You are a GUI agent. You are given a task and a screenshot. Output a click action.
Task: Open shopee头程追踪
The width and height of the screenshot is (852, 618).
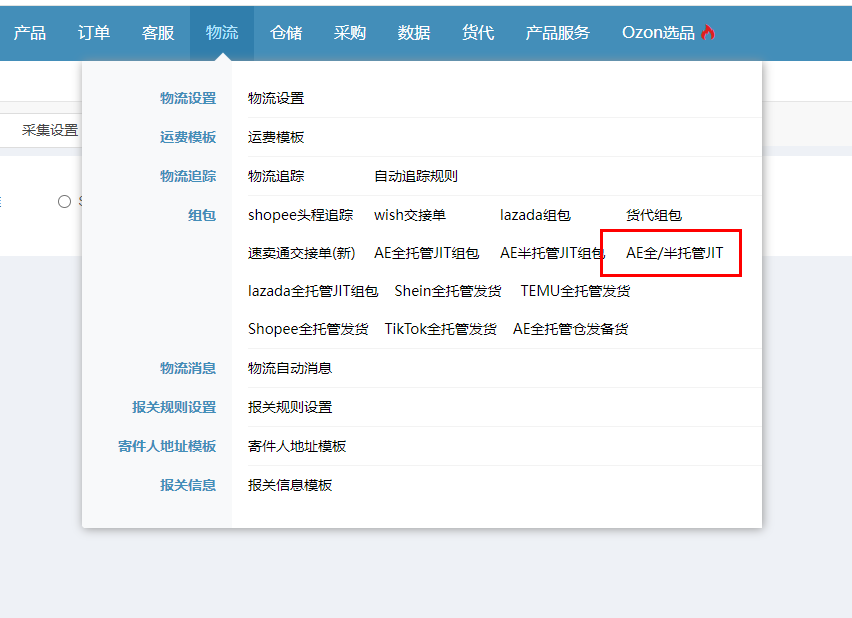[x=300, y=215]
